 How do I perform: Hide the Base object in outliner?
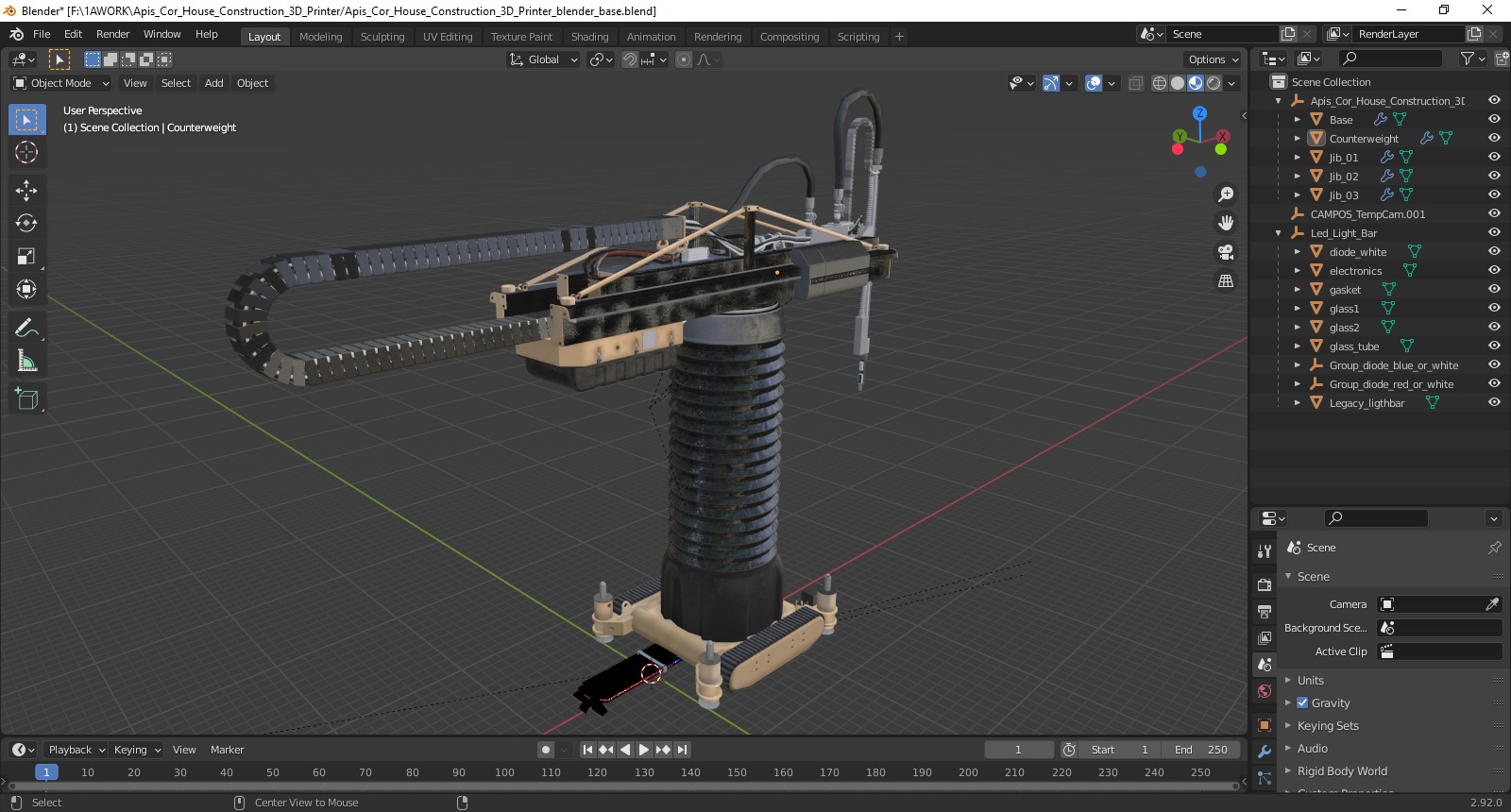[1494, 120]
